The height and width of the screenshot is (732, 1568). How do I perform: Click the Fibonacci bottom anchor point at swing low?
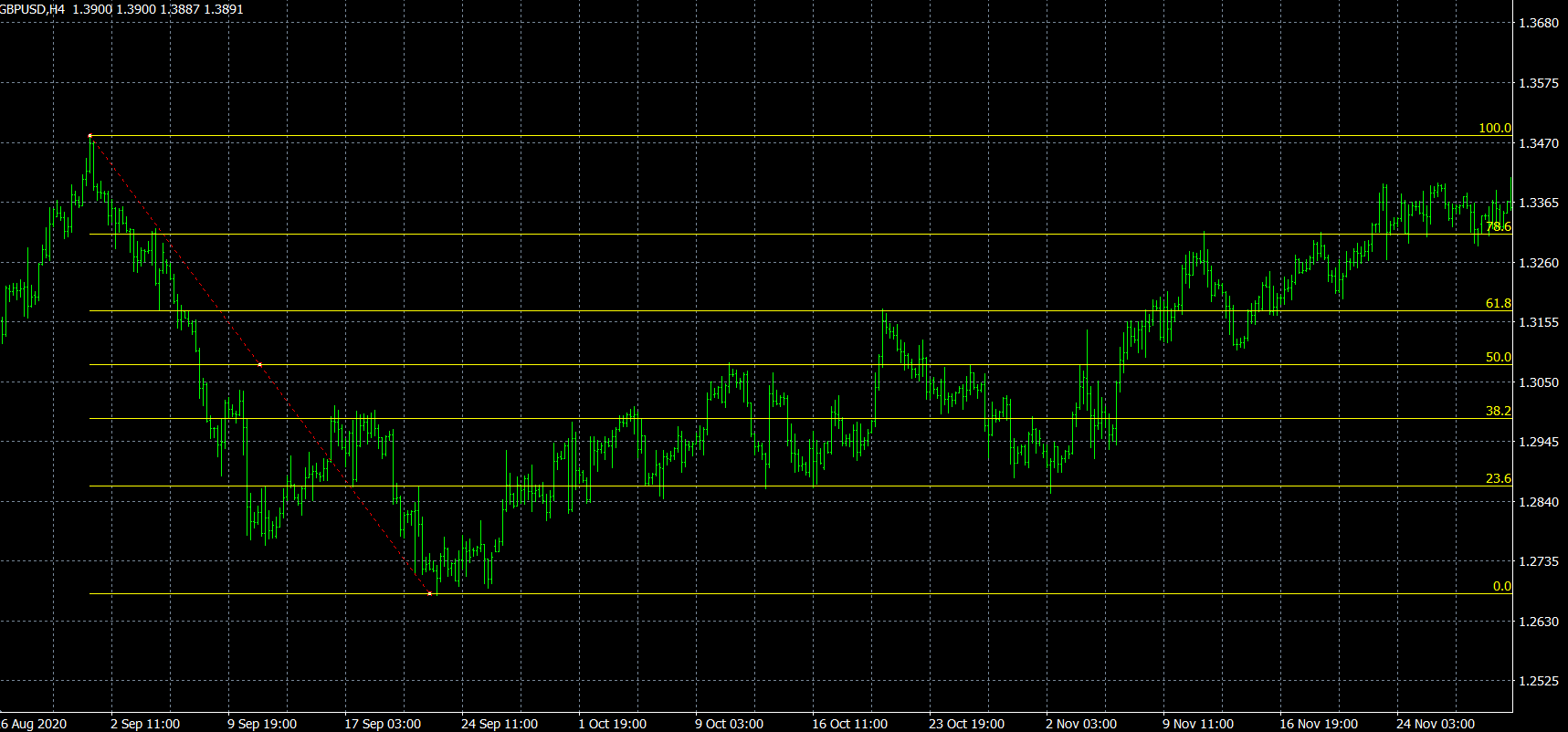tap(430, 594)
